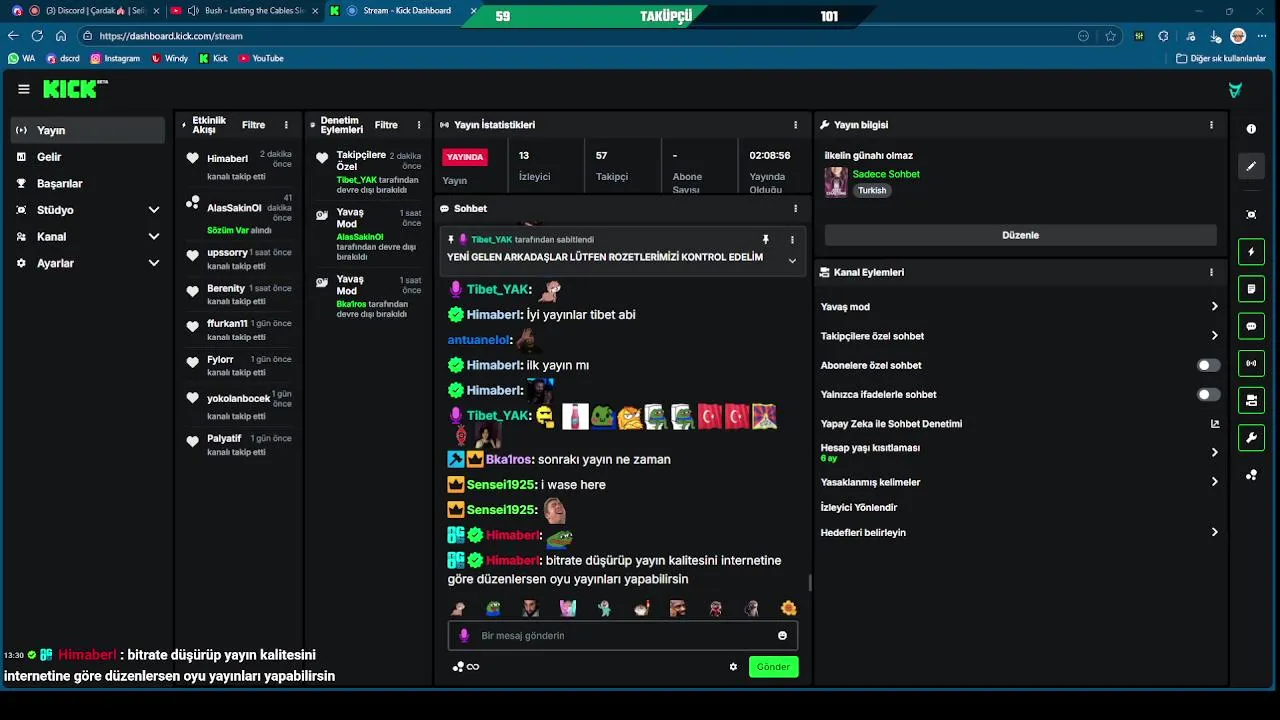The height and width of the screenshot is (720, 1280).
Task: Click the Sadece Sohbet category link
Action: point(886,174)
